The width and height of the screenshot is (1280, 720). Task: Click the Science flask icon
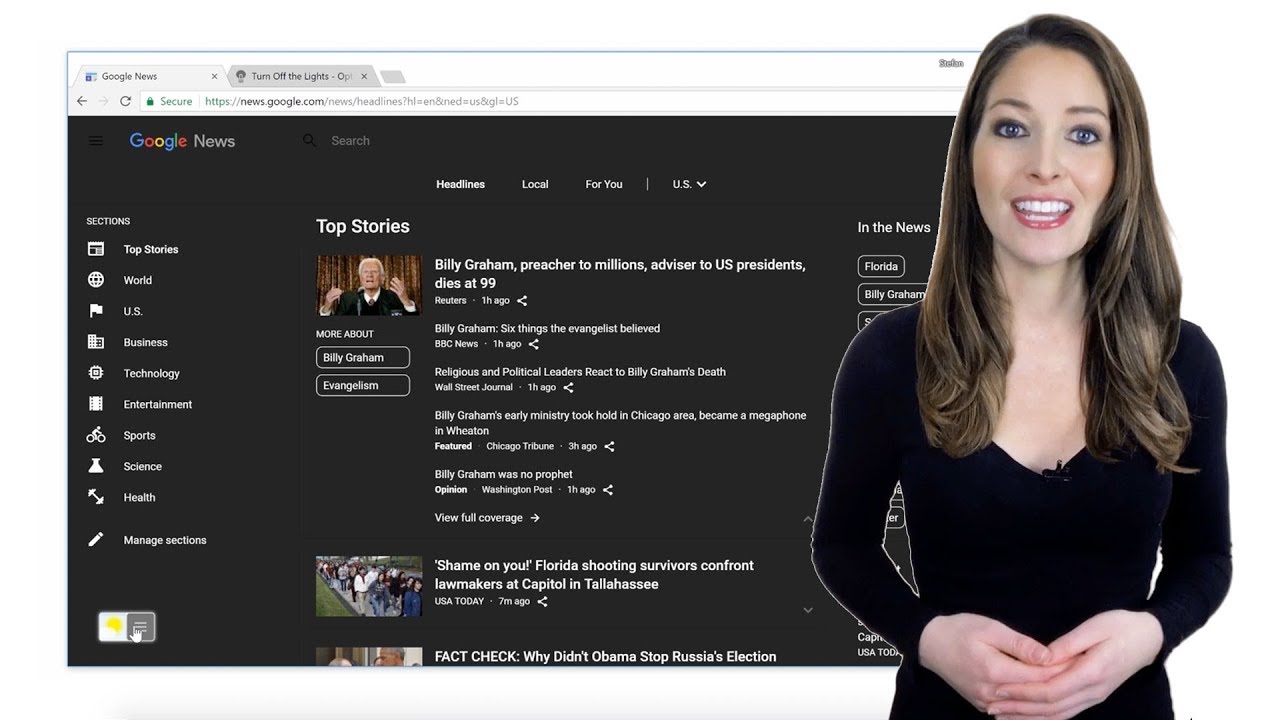(96, 466)
